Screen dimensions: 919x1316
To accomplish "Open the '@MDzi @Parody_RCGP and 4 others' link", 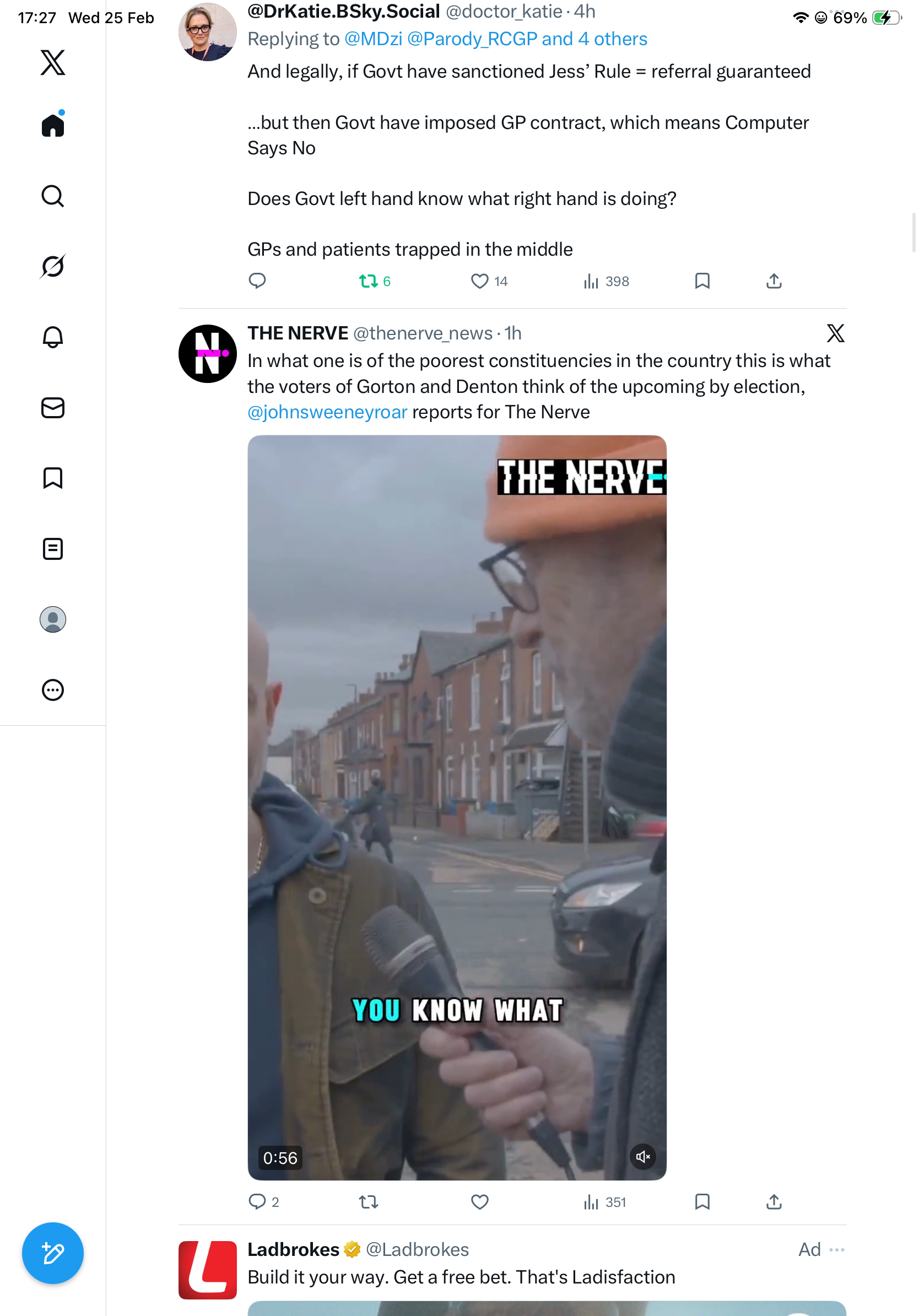I will (x=496, y=39).
